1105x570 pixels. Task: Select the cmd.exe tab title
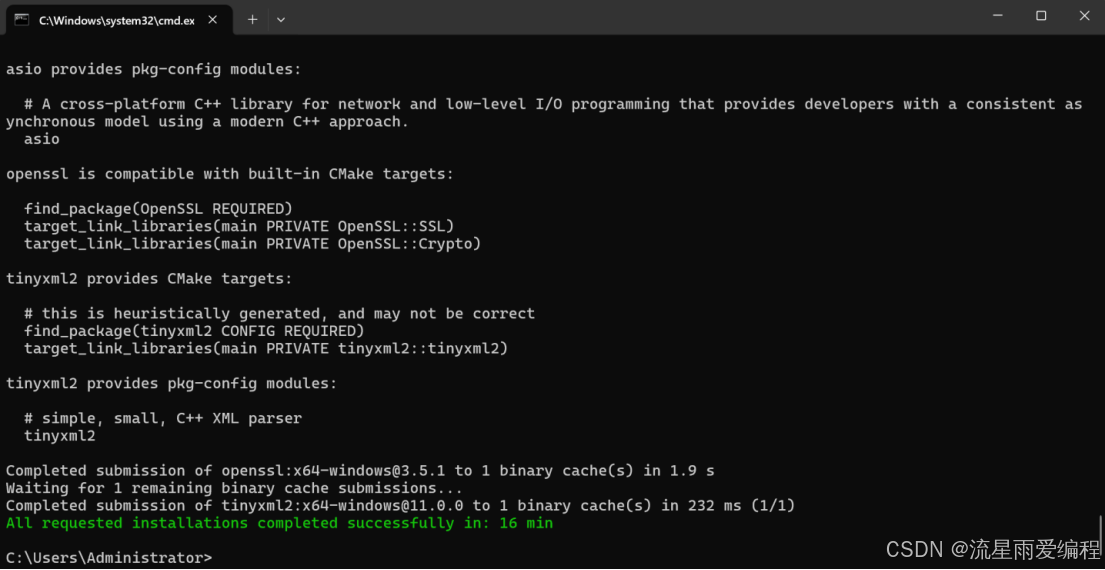click(x=116, y=20)
